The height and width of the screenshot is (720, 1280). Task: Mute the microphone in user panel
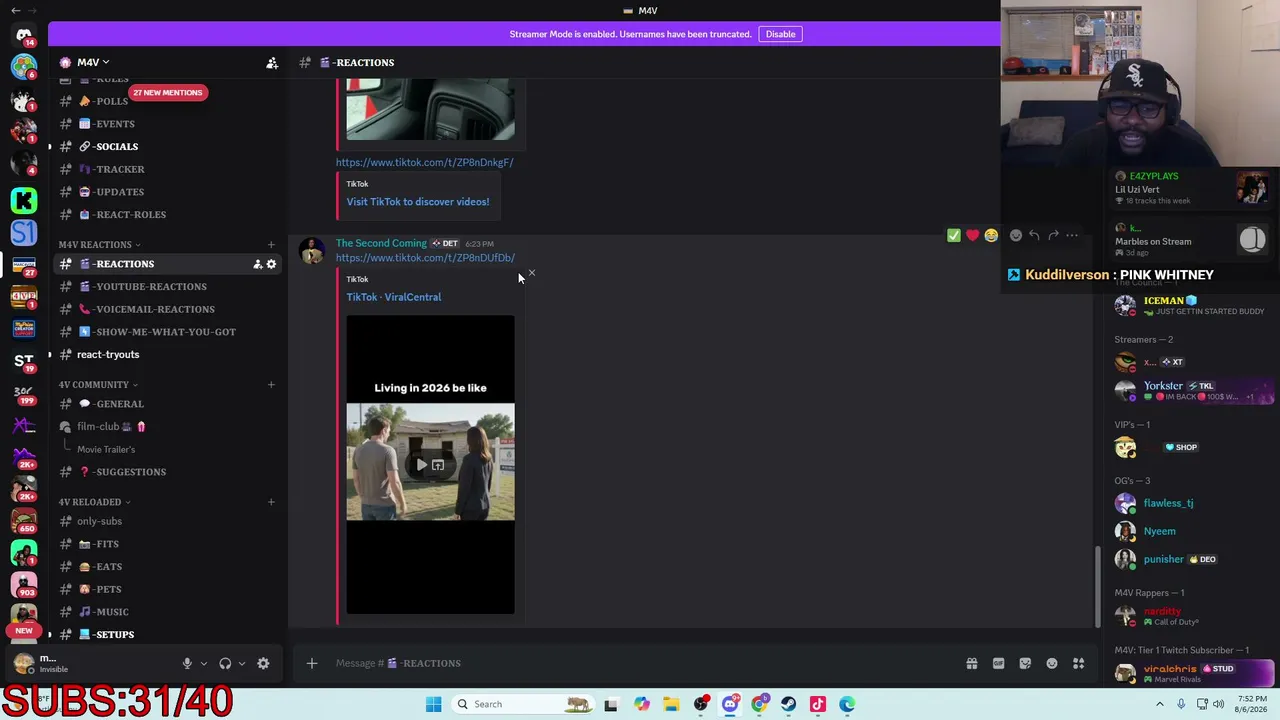click(x=187, y=663)
